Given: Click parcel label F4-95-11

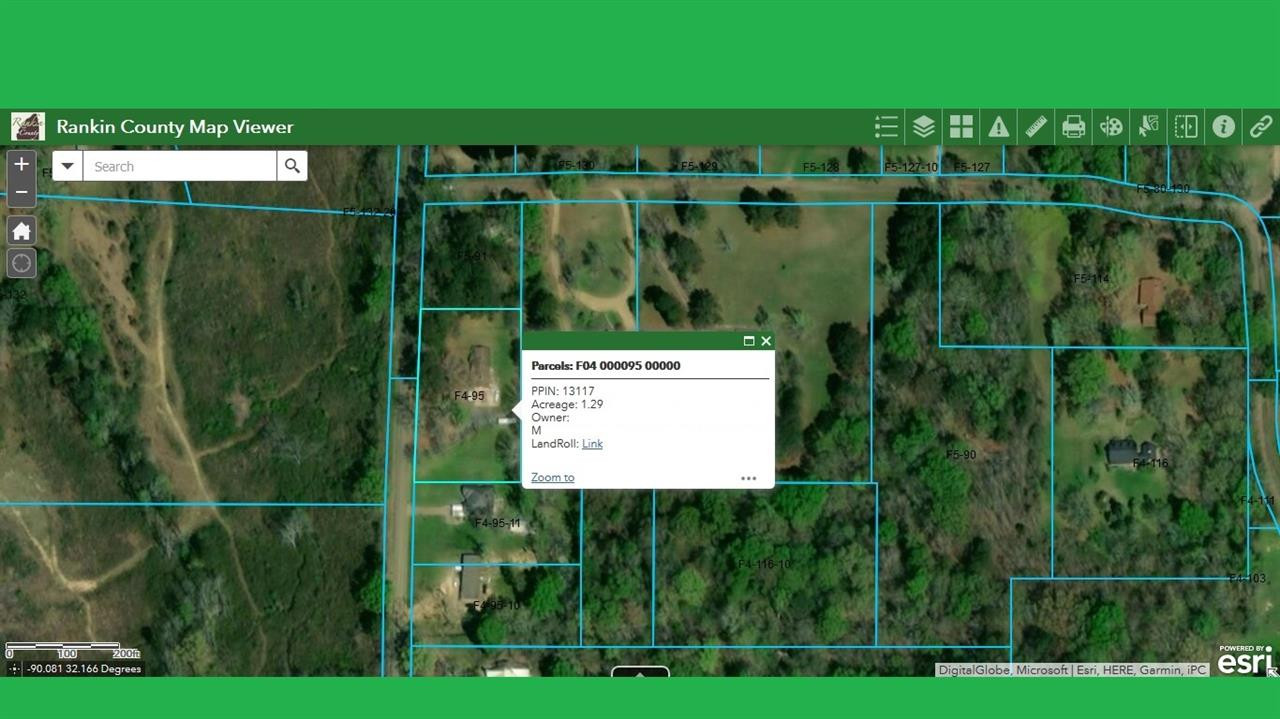Looking at the screenshot, I should [x=497, y=523].
